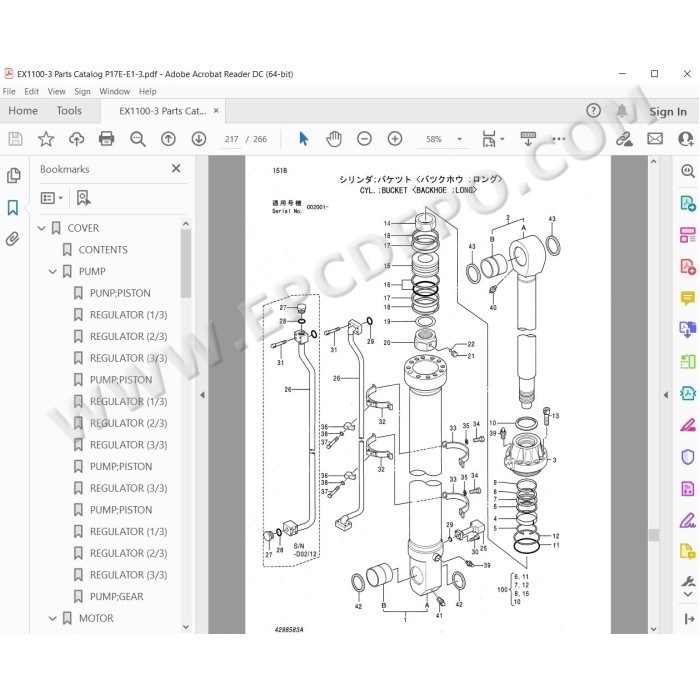Image resolution: width=700 pixels, height=700 pixels.
Task: Zoom in with the plus icon
Action: pyautogui.click(x=395, y=139)
